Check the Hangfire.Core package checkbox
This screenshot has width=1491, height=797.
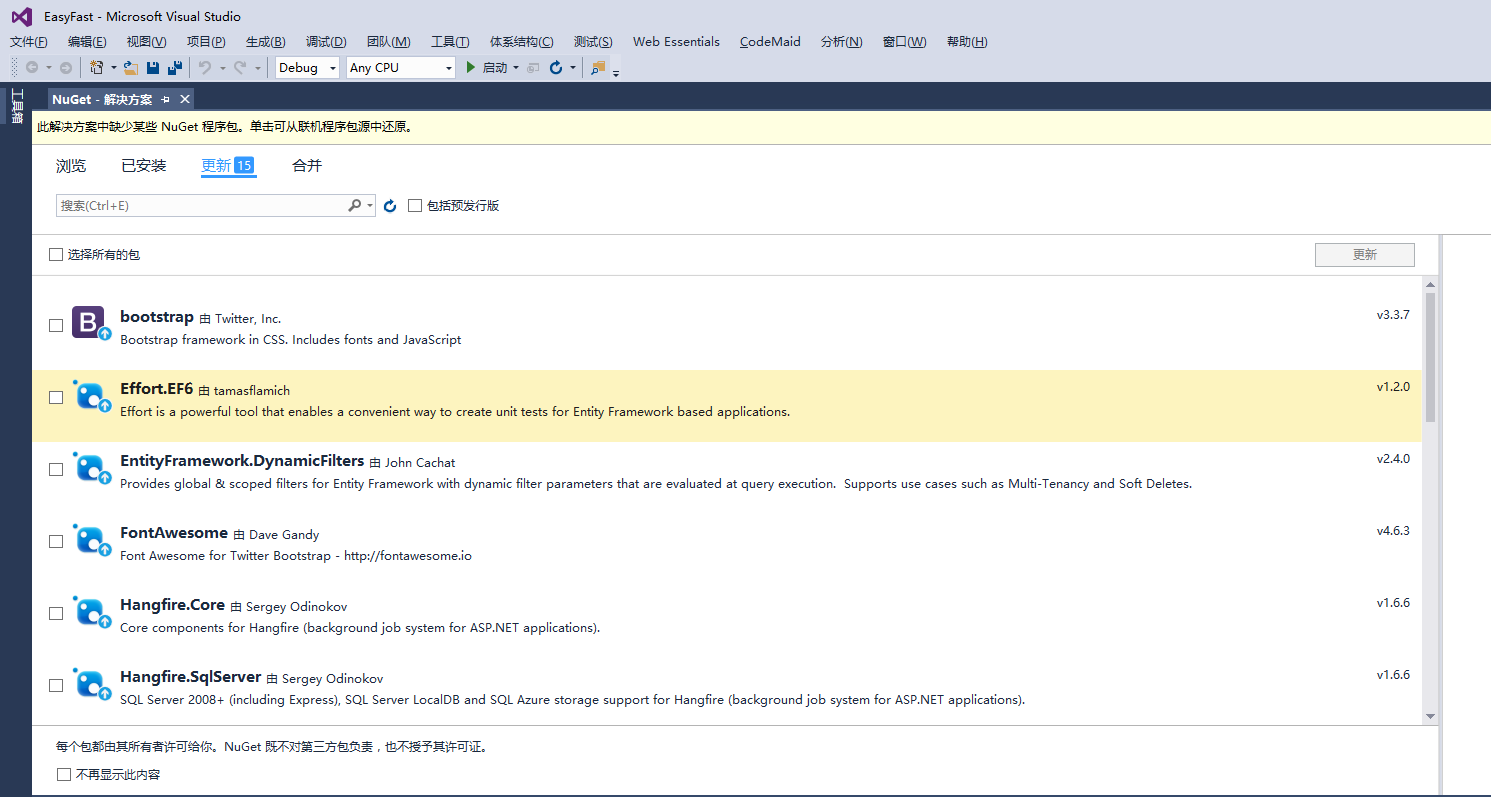tap(56, 613)
